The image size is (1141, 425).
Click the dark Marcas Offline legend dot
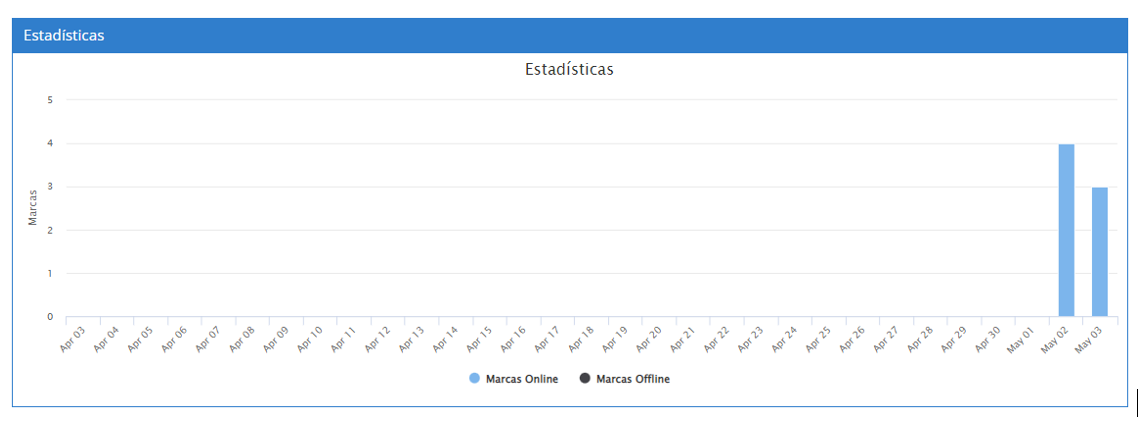pos(585,379)
